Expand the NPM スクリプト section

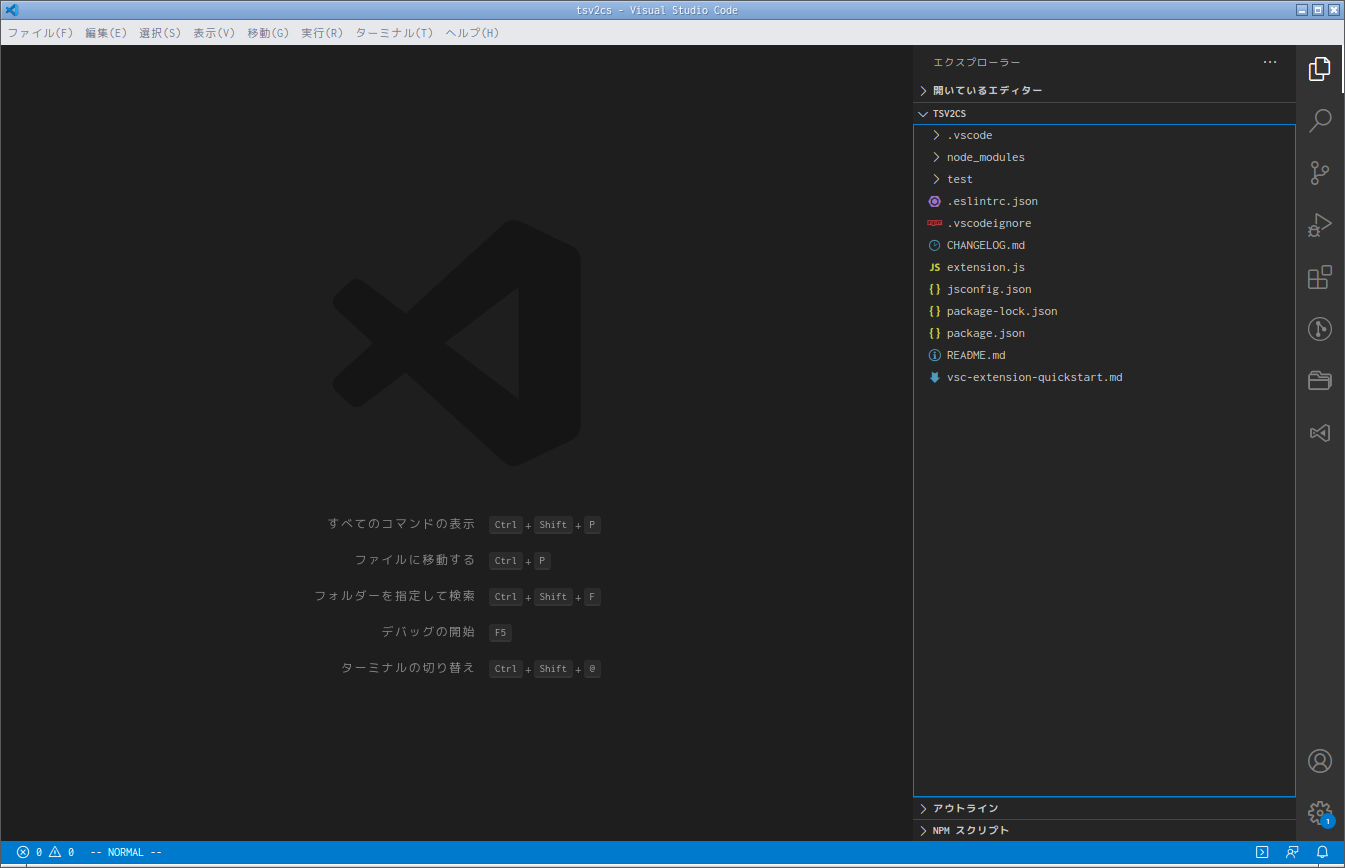pos(1104,830)
